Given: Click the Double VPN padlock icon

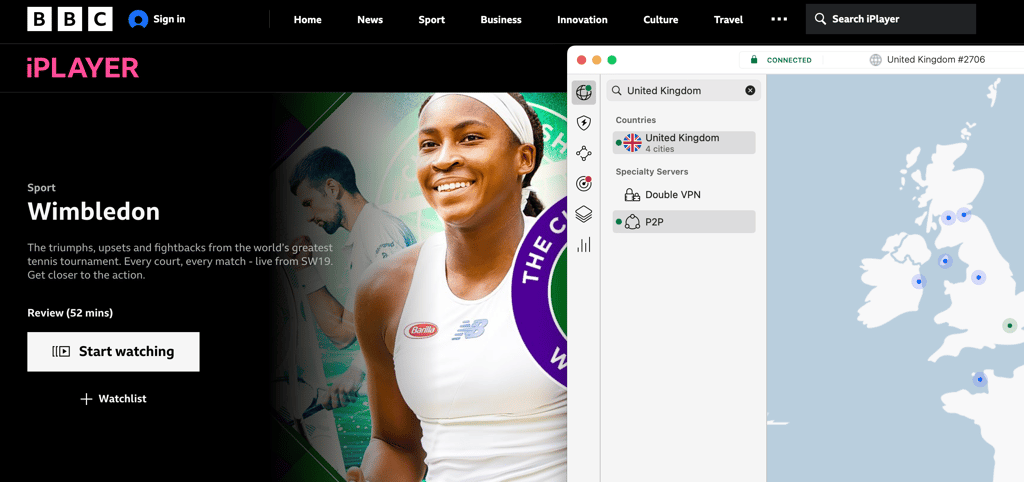Looking at the screenshot, I should coord(632,195).
